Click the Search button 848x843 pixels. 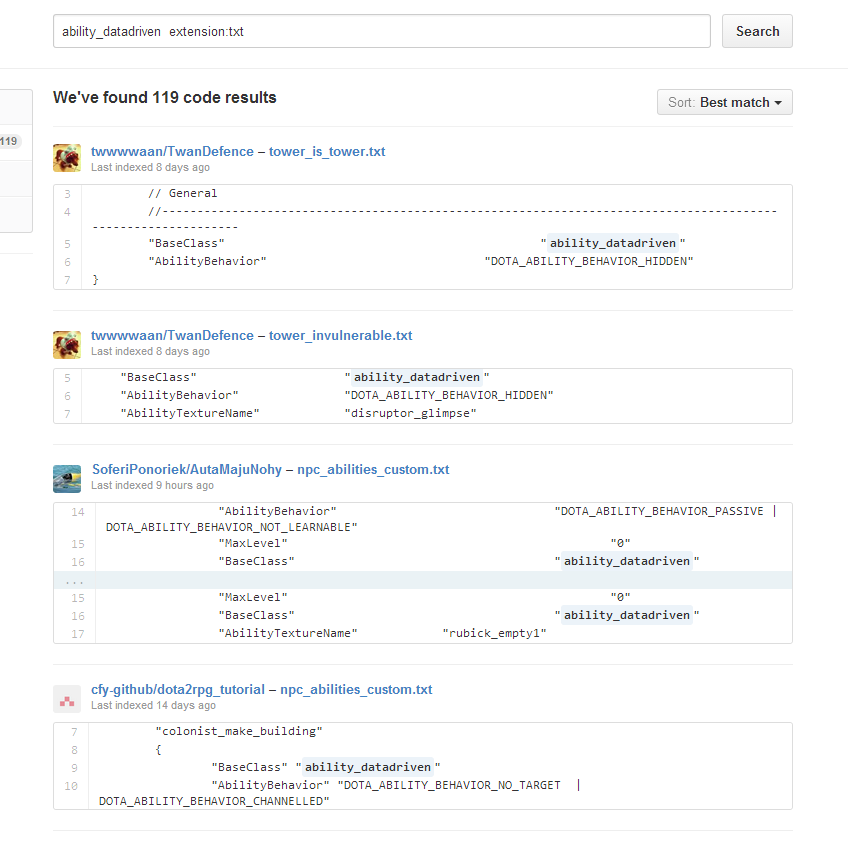tap(757, 31)
